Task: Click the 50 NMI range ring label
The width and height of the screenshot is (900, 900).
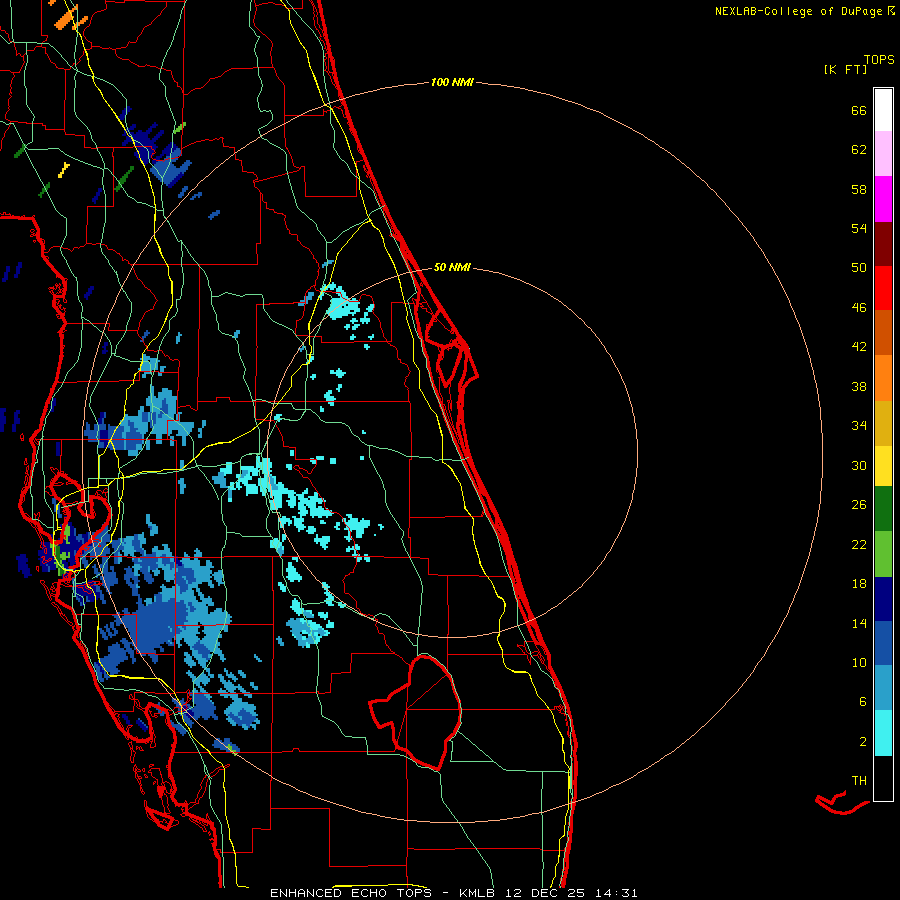Action: tap(452, 267)
